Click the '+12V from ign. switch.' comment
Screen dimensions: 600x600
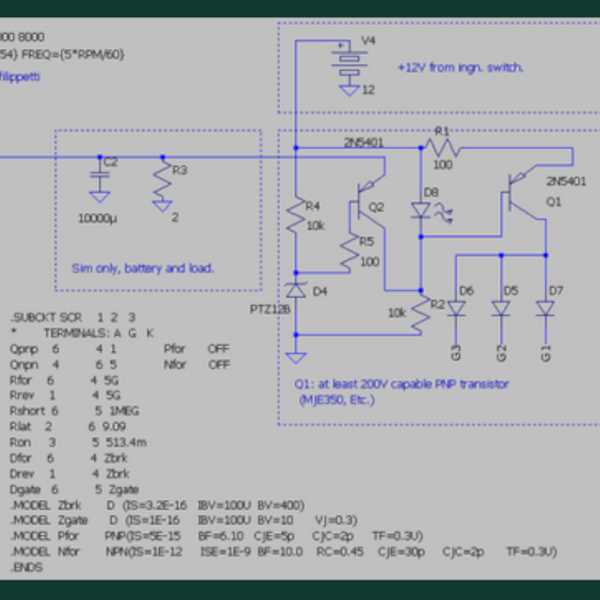tap(460, 68)
